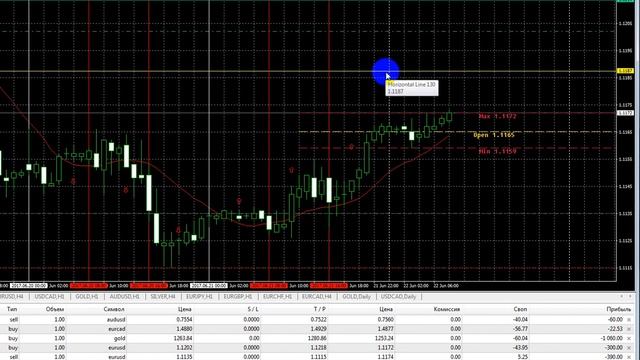Close the gold buy order
Screen dimensions: 640x360
(x=629, y=338)
